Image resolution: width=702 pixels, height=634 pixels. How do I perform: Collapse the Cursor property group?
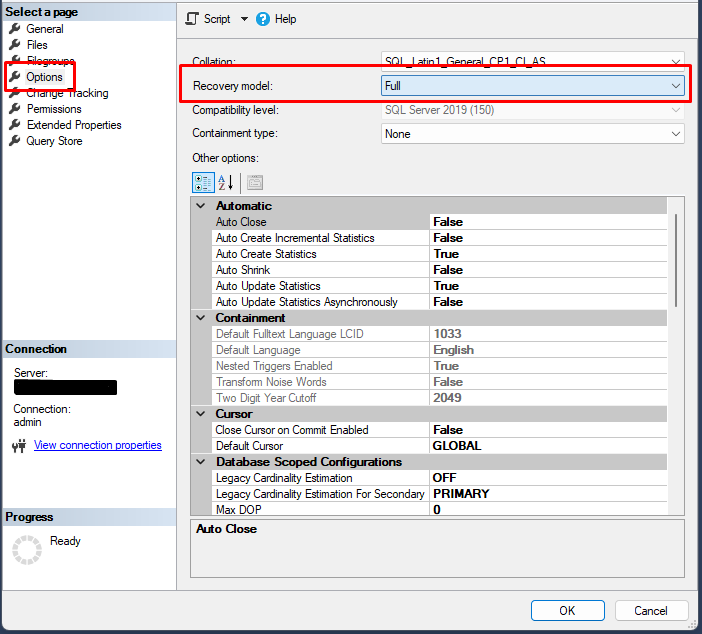click(x=200, y=414)
